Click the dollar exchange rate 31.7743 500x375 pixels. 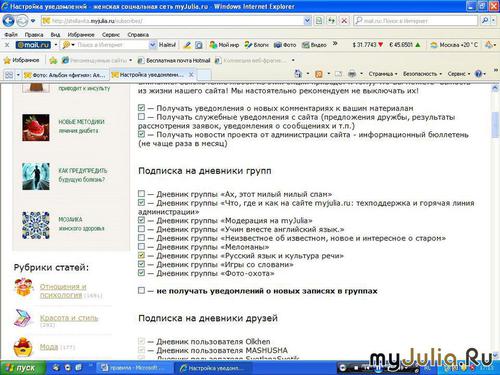(368, 45)
